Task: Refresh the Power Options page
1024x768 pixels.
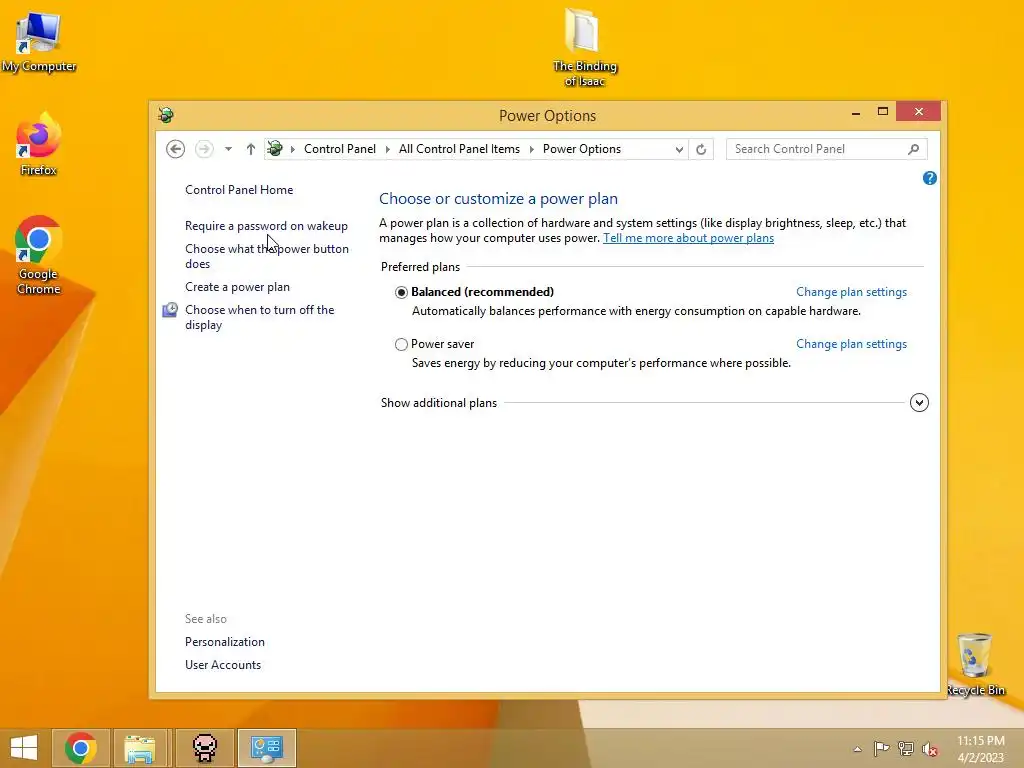Action: click(x=701, y=150)
